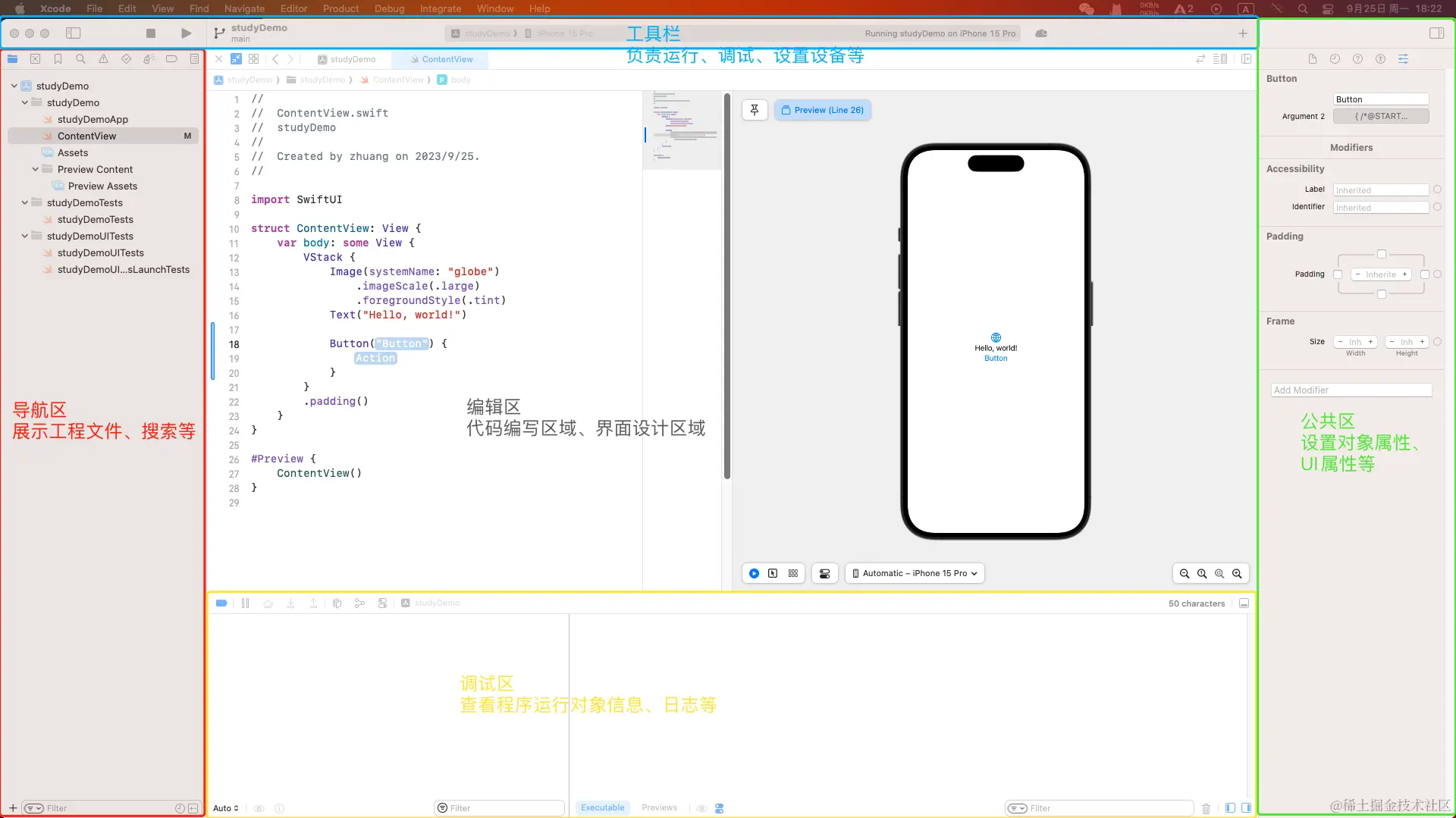Click Zoom In on the preview canvas

coord(1237,574)
